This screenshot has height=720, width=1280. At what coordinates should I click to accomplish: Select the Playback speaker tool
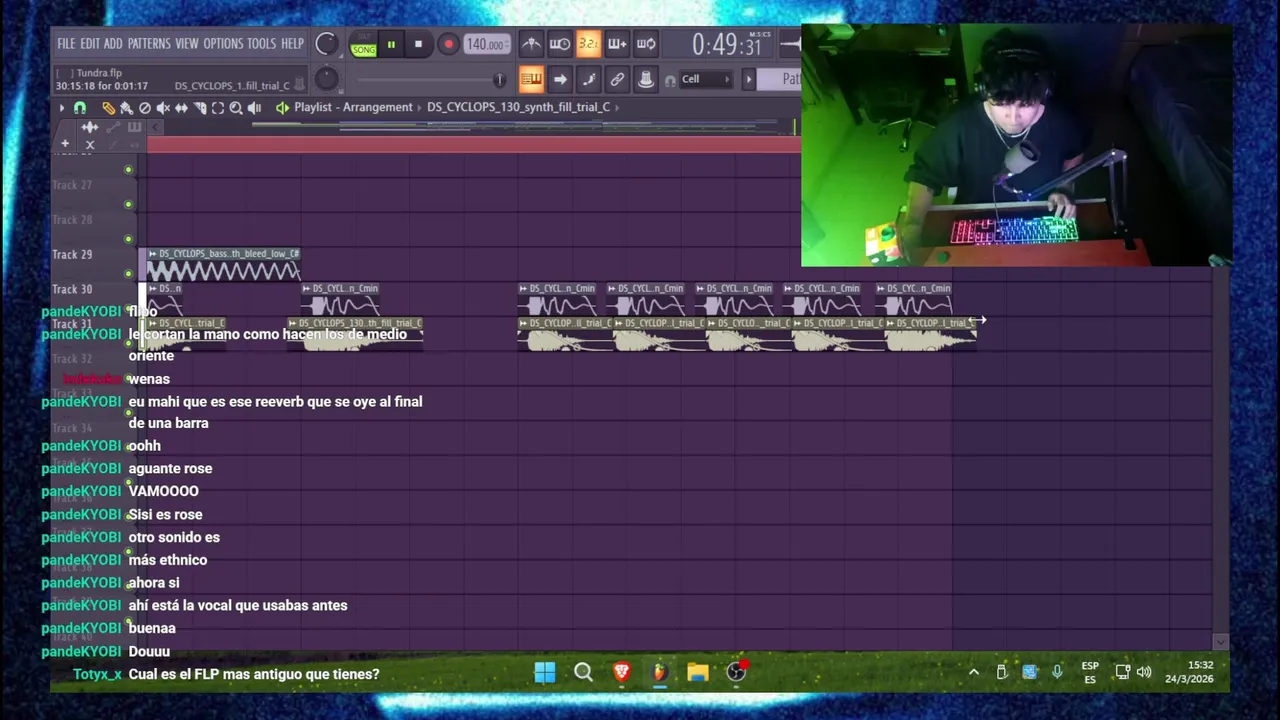pyautogui.click(x=254, y=108)
